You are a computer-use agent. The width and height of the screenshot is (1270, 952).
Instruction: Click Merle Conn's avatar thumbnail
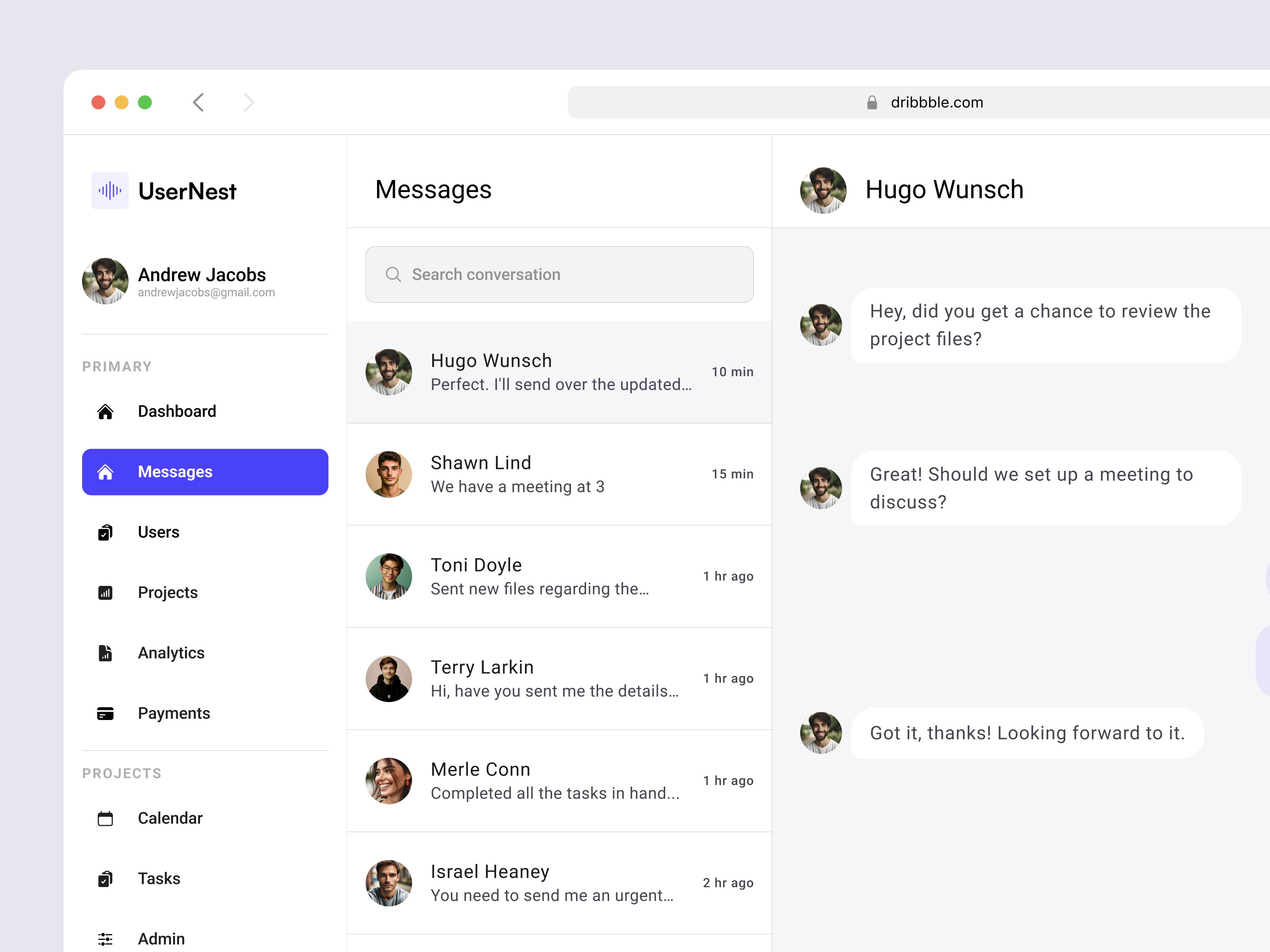389,781
